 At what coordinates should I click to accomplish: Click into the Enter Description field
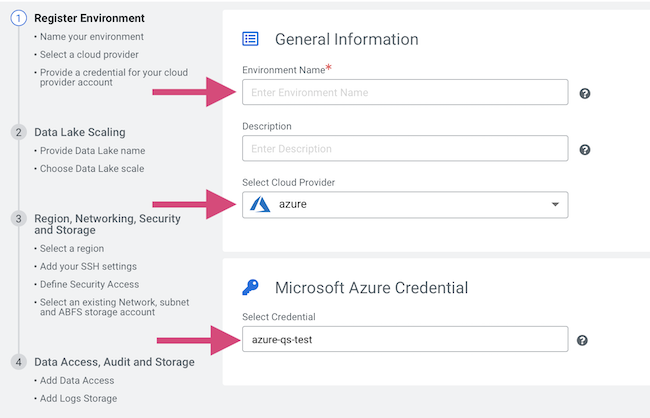coord(404,148)
